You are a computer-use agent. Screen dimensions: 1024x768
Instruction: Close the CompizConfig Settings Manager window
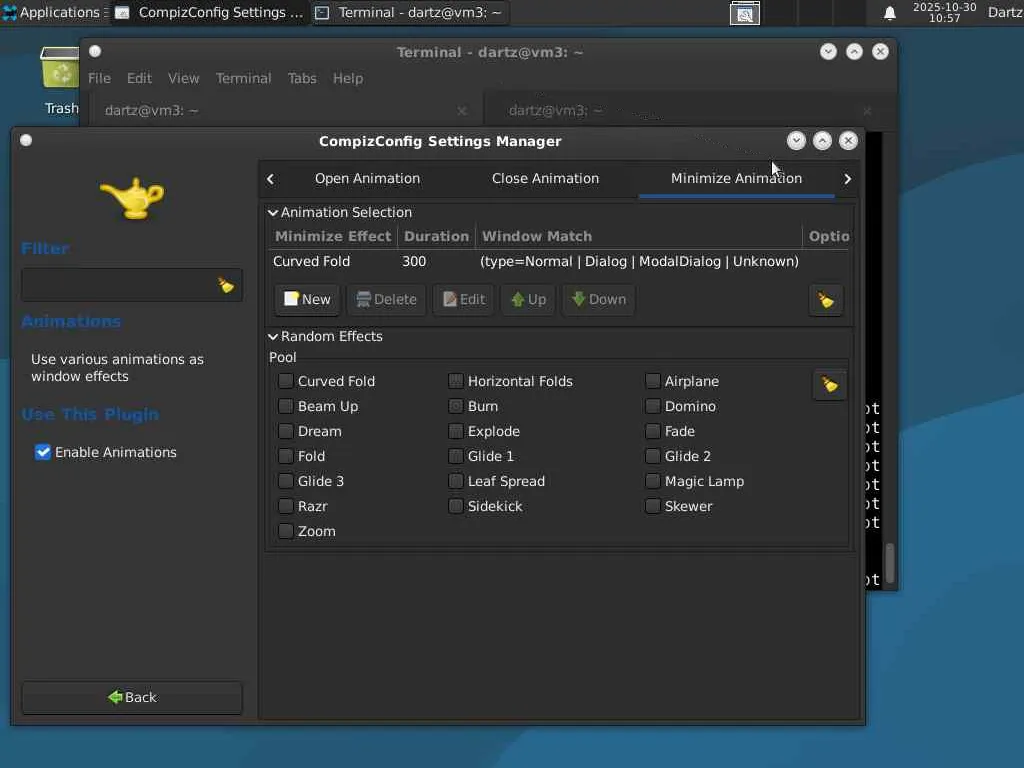pos(848,140)
